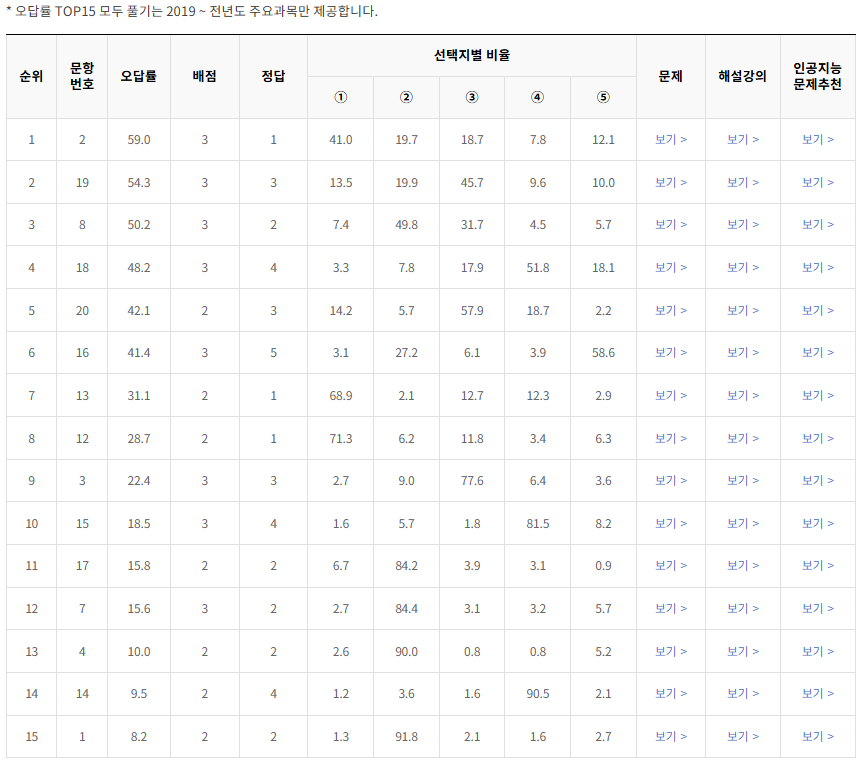Click the 정답 column header
The image size is (859, 761).
(270, 75)
